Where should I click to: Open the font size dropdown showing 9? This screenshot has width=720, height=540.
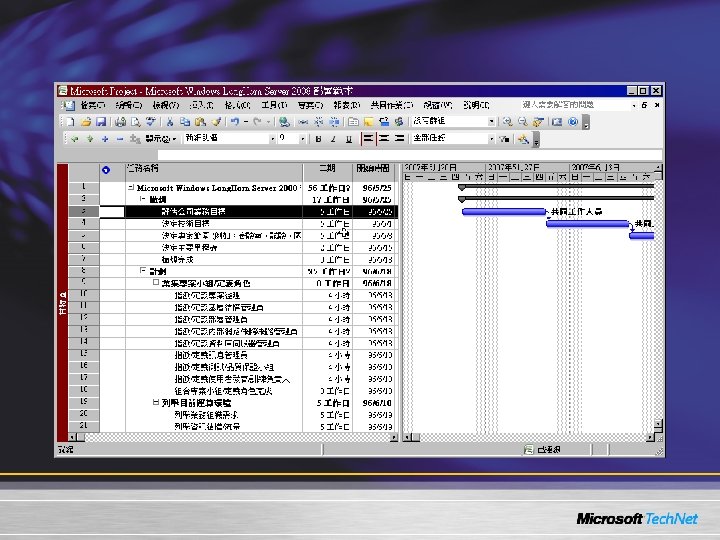292,138
